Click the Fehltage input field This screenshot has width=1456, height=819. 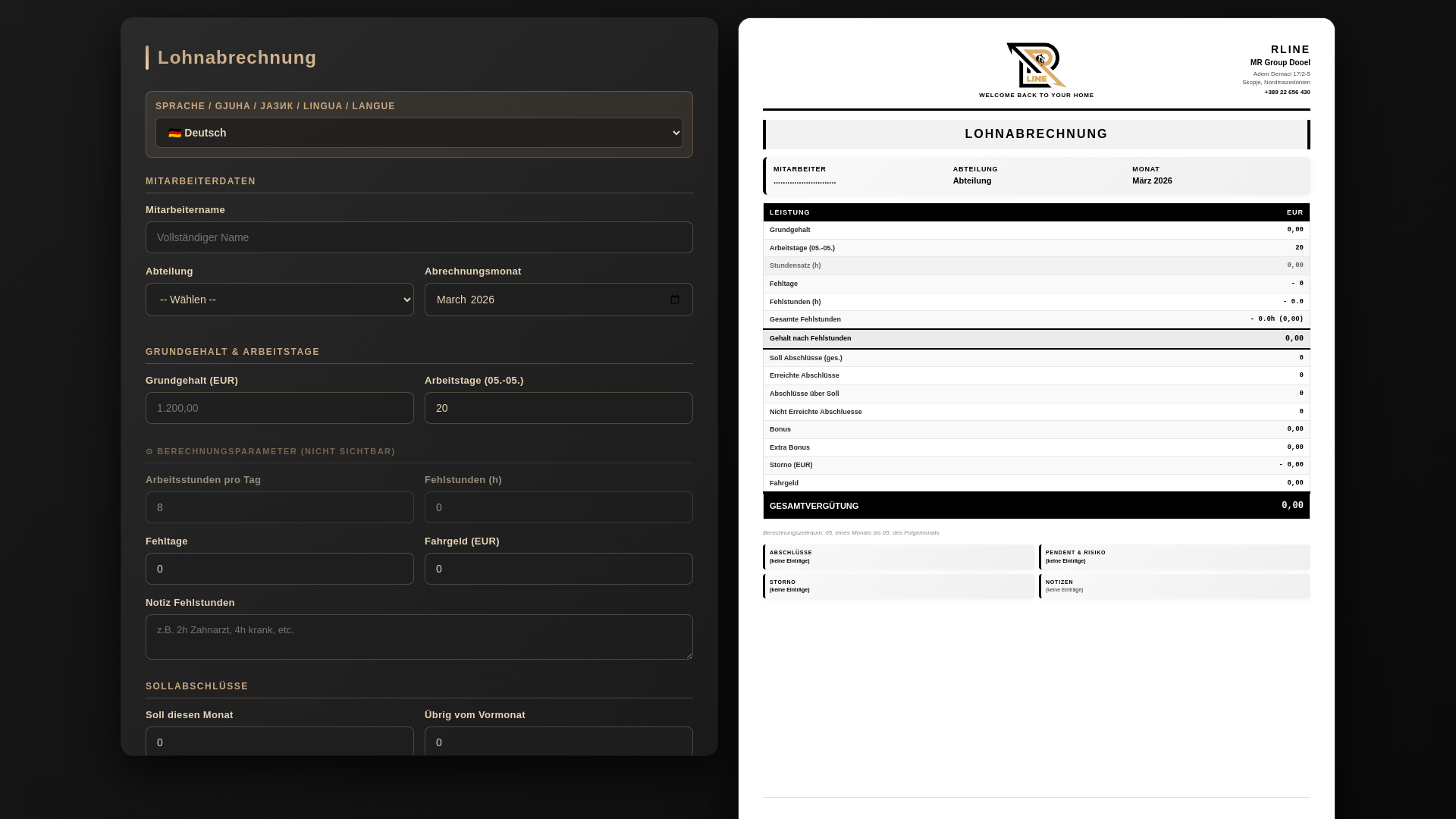(280, 569)
